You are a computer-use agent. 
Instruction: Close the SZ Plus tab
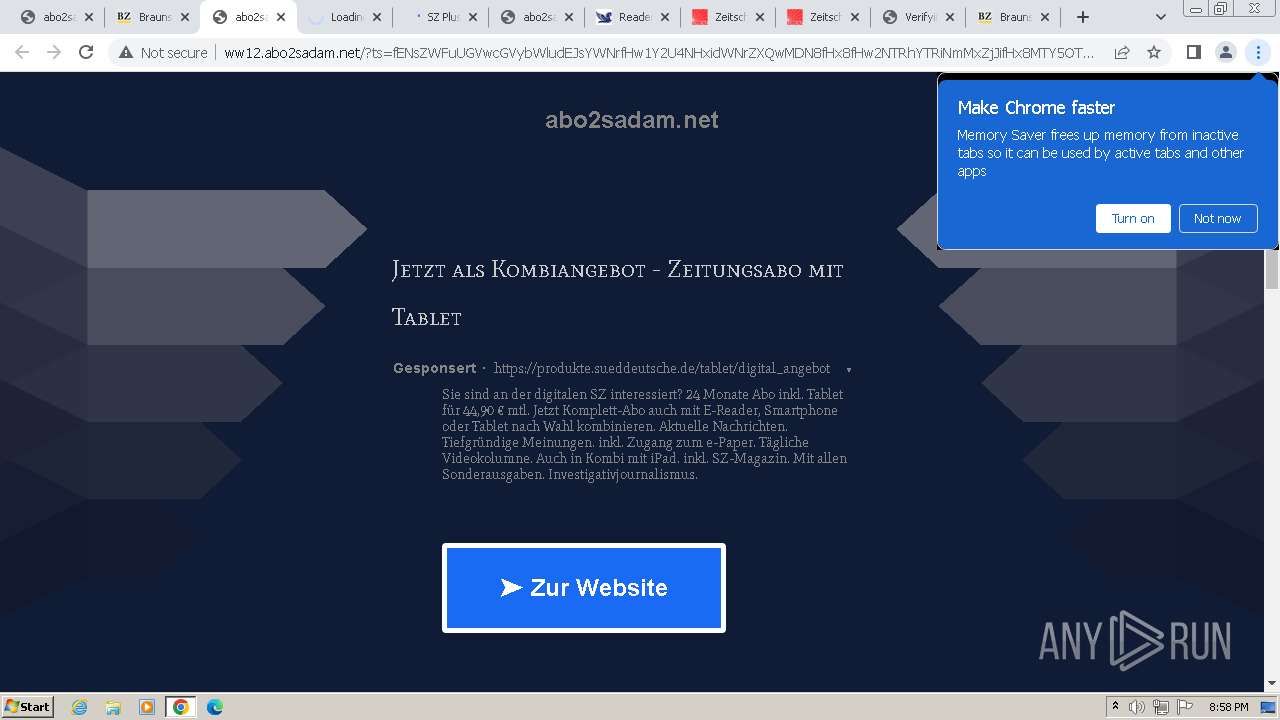(x=473, y=17)
